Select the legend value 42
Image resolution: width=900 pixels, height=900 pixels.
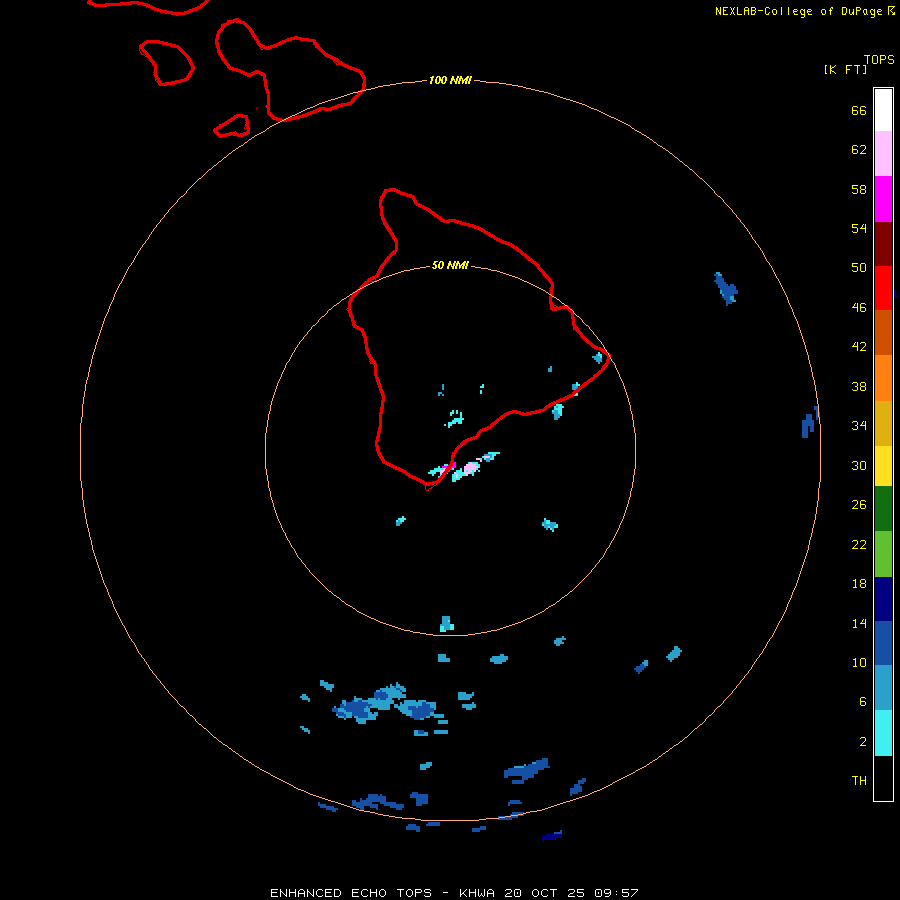(859, 346)
